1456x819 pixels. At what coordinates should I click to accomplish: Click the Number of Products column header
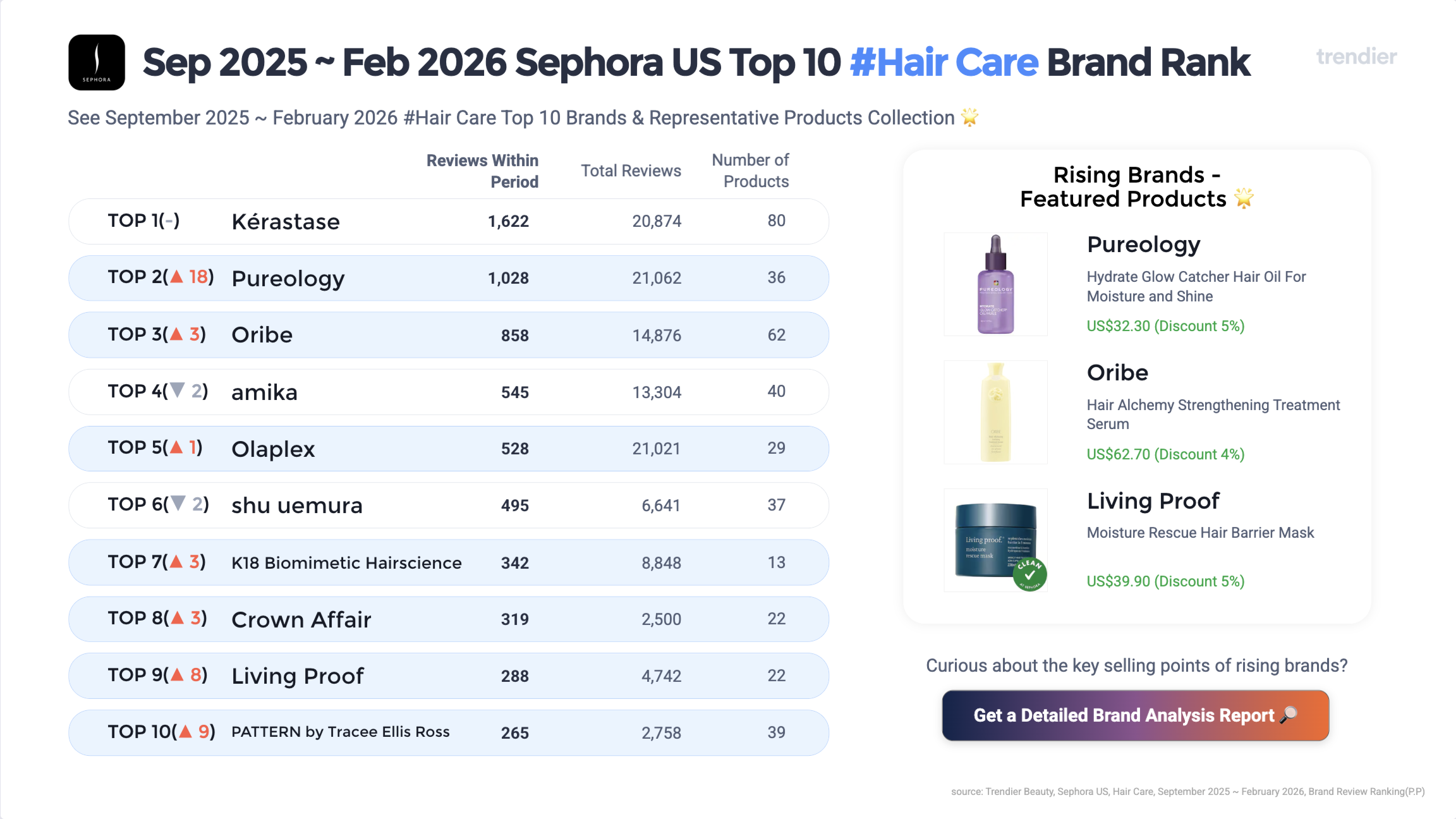coord(750,171)
